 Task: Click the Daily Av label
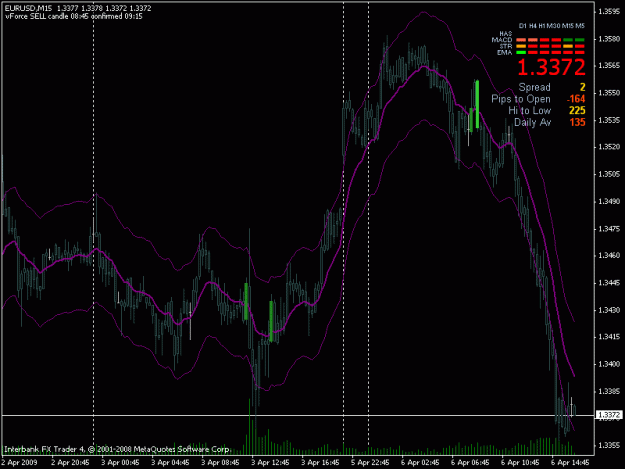(533, 122)
